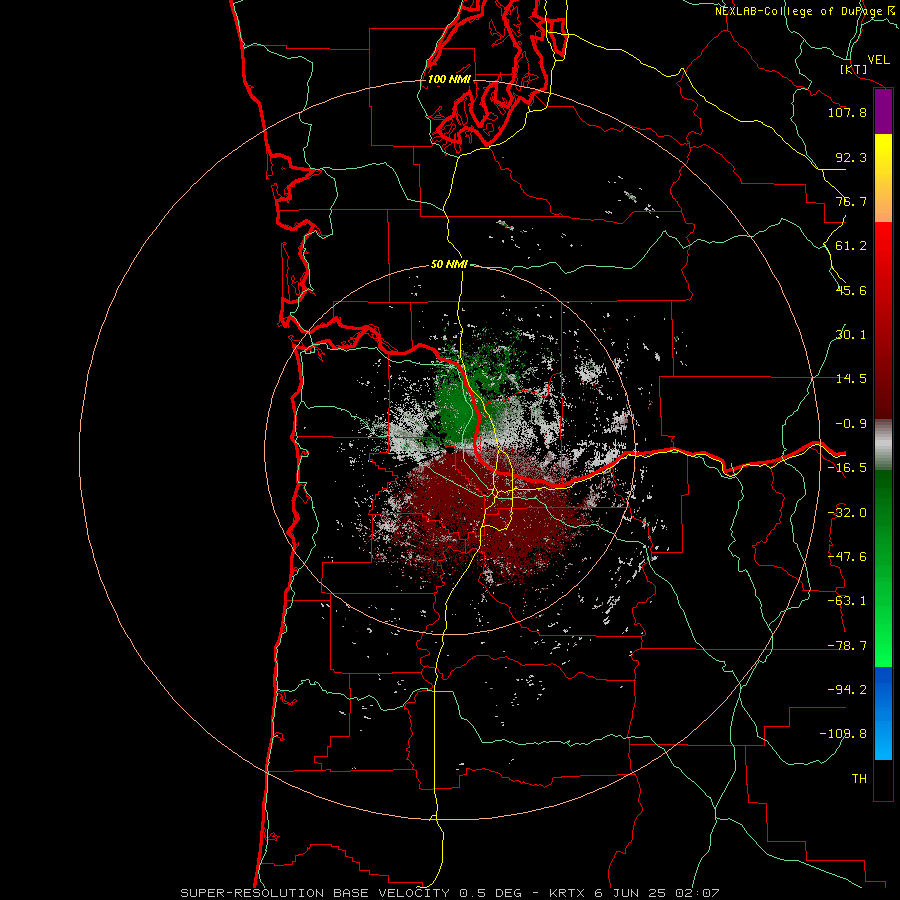Click the -109.8 velocity scale value
900x900 pixels.
843,734
